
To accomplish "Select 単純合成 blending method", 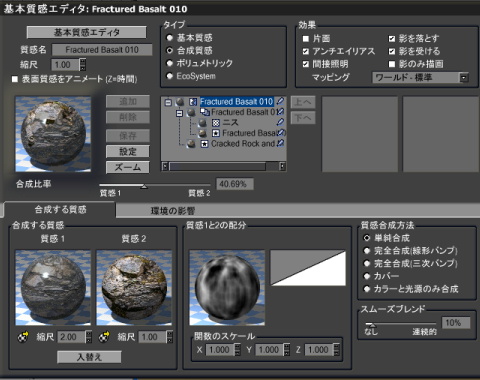I will point(367,238).
